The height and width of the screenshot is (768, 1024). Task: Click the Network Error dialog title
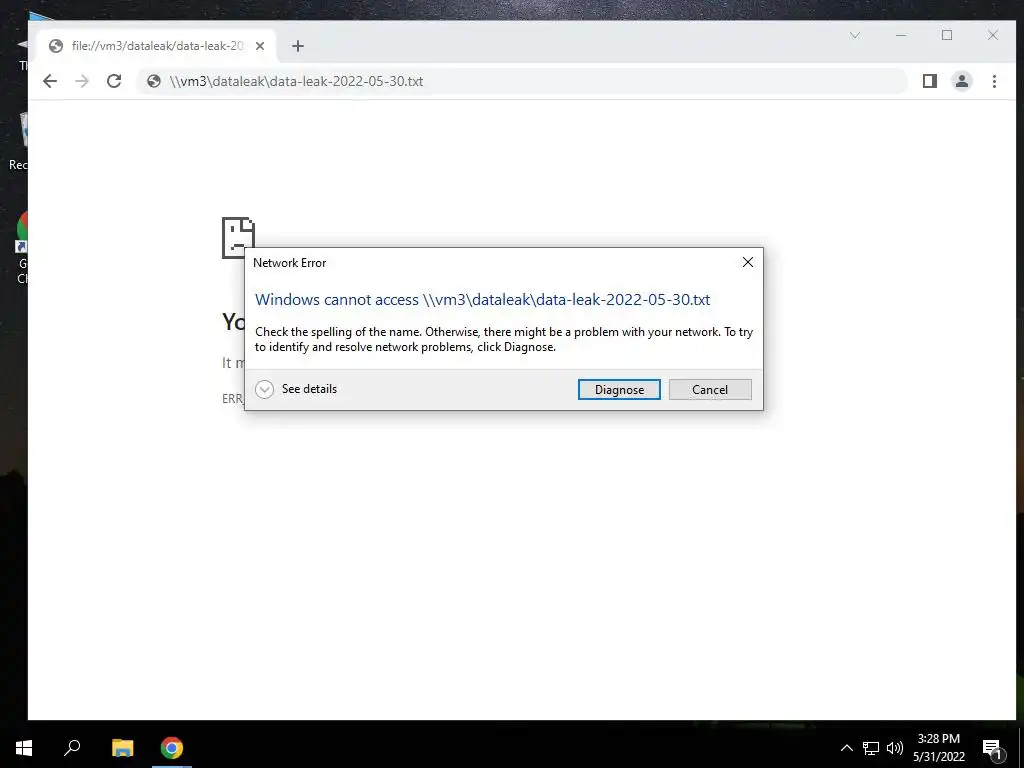(x=289, y=263)
